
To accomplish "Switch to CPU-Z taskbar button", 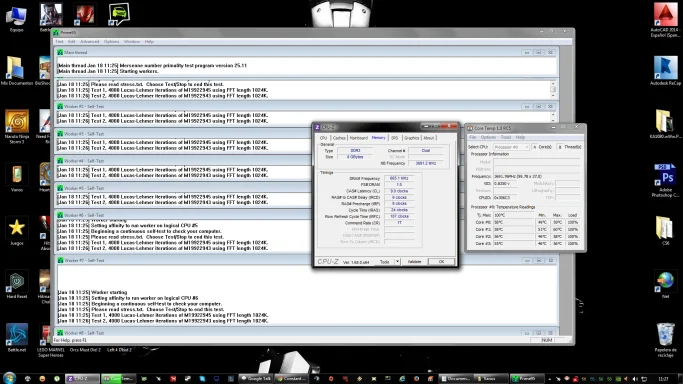I will coord(82,378).
